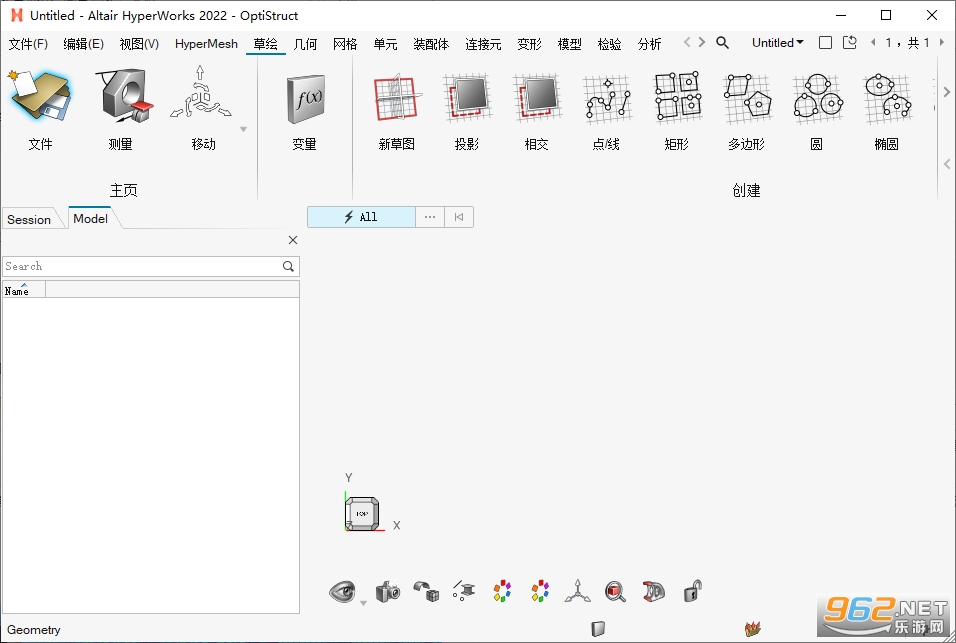Open the 装配体 assembly ribbon tab
Image resolution: width=956 pixels, height=643 pixels.
(431, 44)
